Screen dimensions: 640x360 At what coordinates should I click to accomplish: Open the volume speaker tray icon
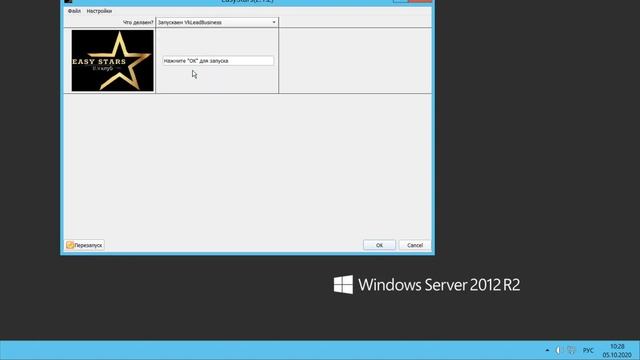coord(559,350)
